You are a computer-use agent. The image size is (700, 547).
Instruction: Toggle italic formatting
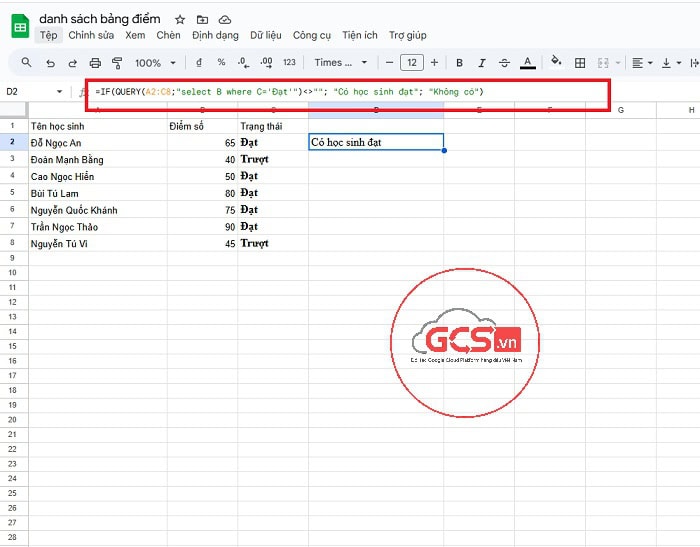(481, 63)
